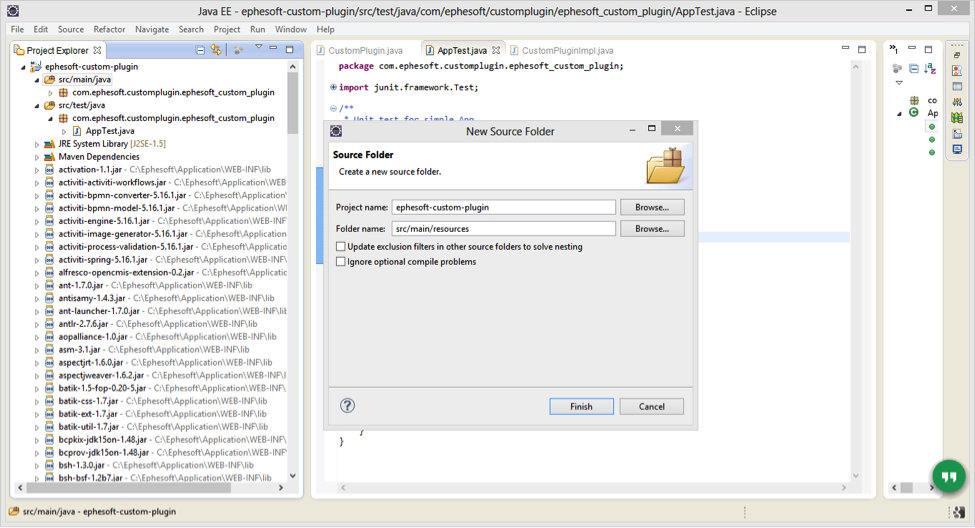The image size is (975, 528).
Task: Collapse the src/main/java folder
Action: (37, 80)
